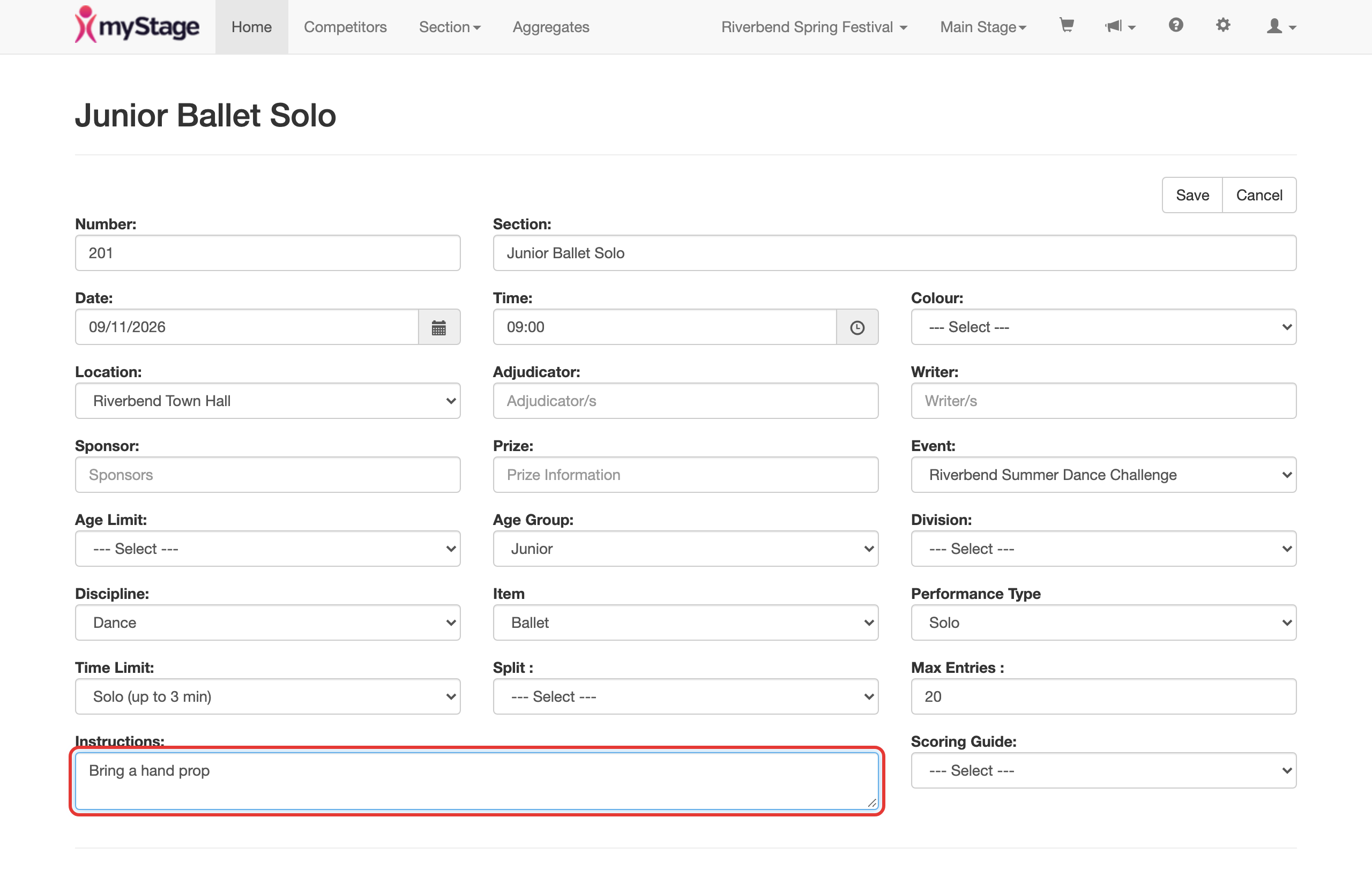Open the Colour select dropdown
The width and height of the screenshot is (1372, 870).
click(1103, 327)
